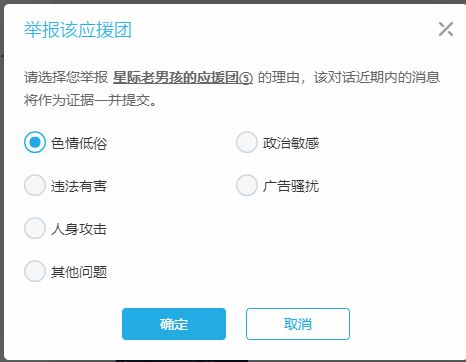Click the 政治敏感 label text
466x362 pixels.
(x=291, y=143)
